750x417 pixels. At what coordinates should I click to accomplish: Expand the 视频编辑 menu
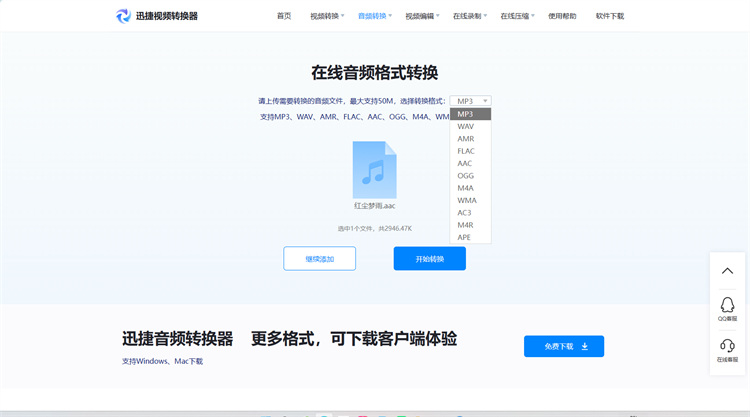tap(422, 16)
